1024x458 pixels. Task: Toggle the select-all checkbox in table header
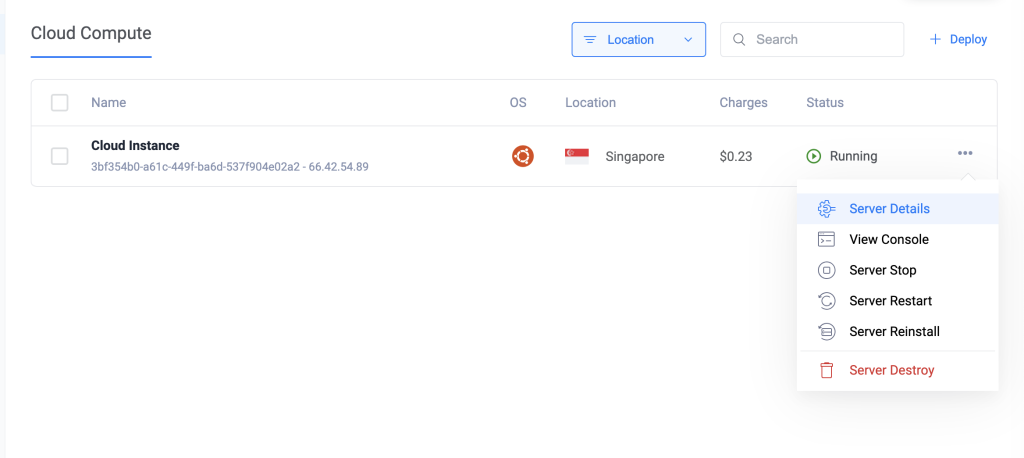pyautogui.click(x=60, y=103)
